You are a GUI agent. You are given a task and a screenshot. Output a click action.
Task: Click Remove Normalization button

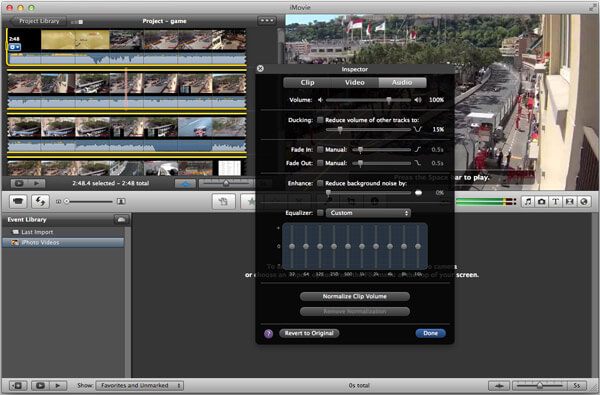355,312
